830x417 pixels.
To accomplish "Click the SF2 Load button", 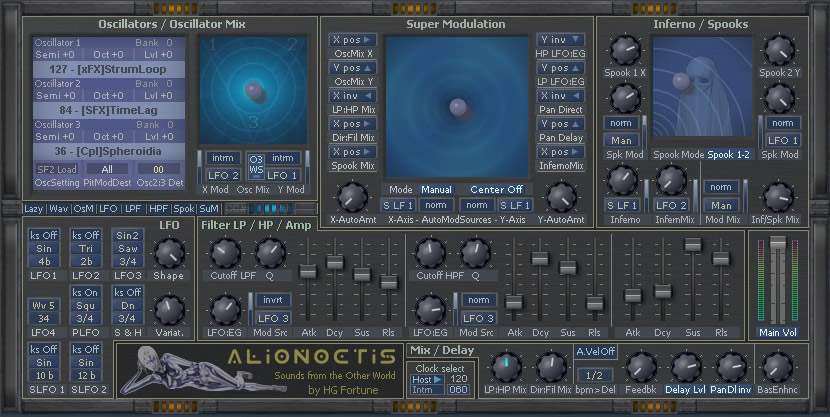I will coord(57,169).
